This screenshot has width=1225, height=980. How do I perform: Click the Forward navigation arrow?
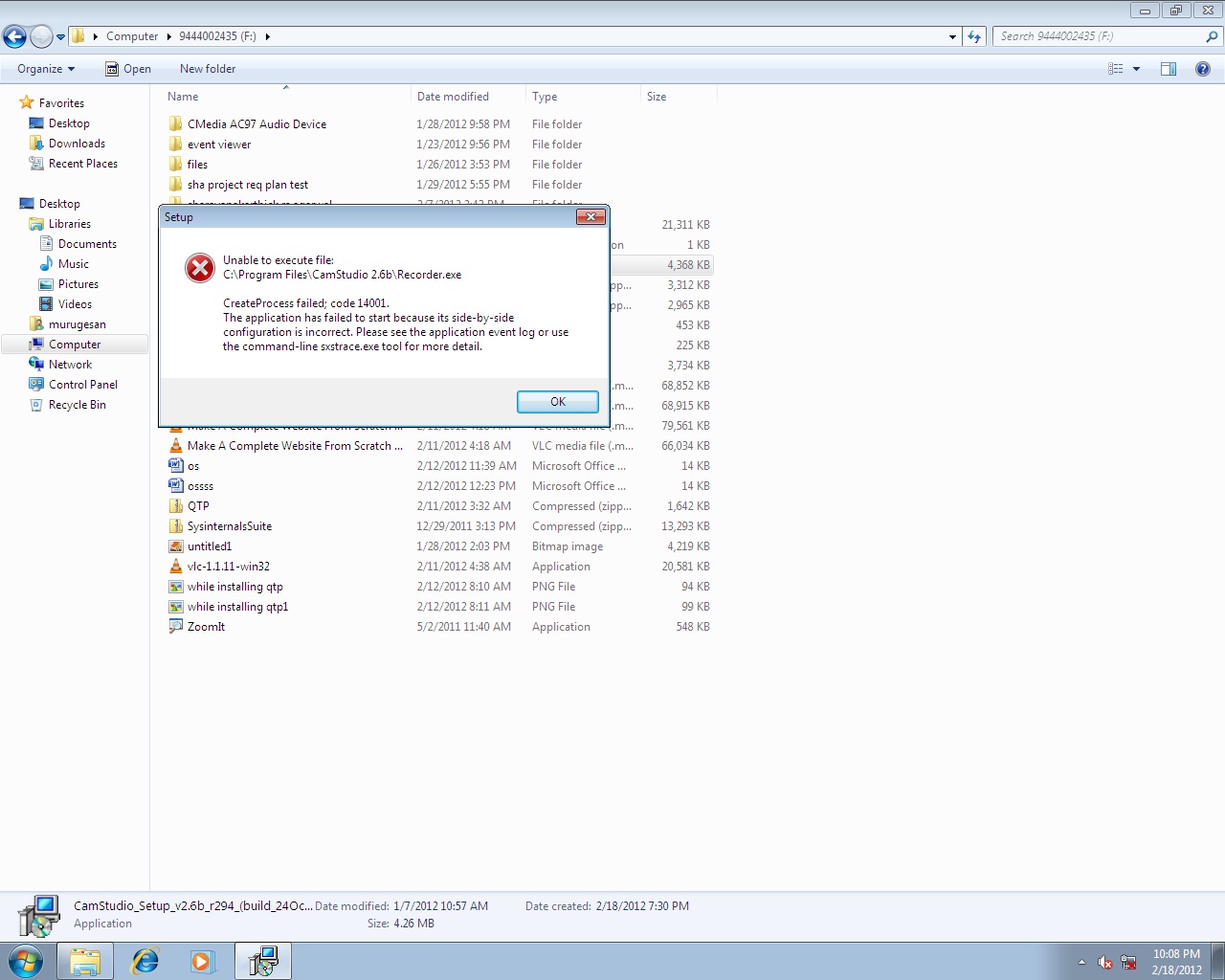click(41, 36)
